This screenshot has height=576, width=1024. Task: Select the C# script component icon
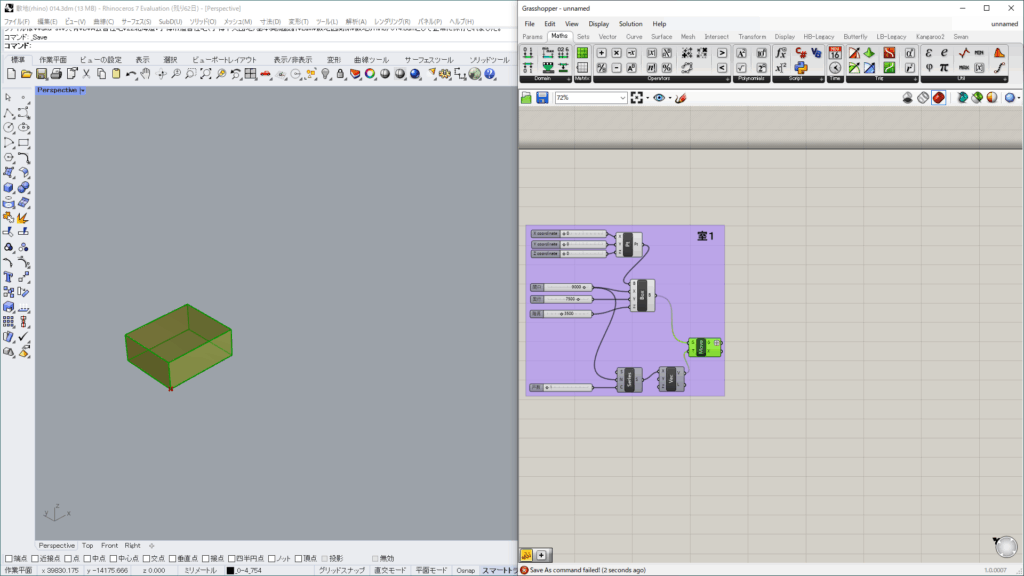(x=801, y=52)
